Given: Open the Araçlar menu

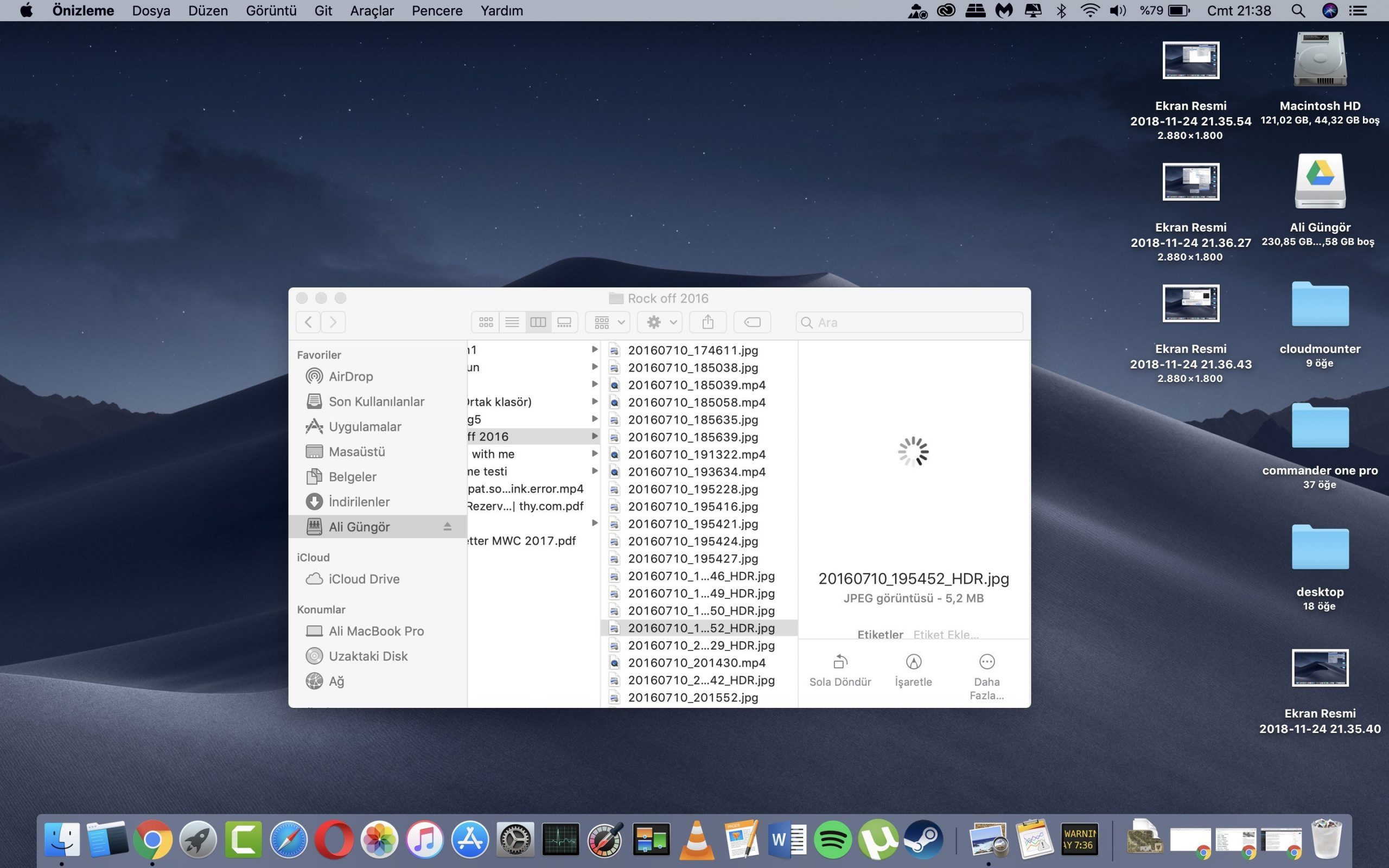Looking at the screenshot, I should [371, 10].
